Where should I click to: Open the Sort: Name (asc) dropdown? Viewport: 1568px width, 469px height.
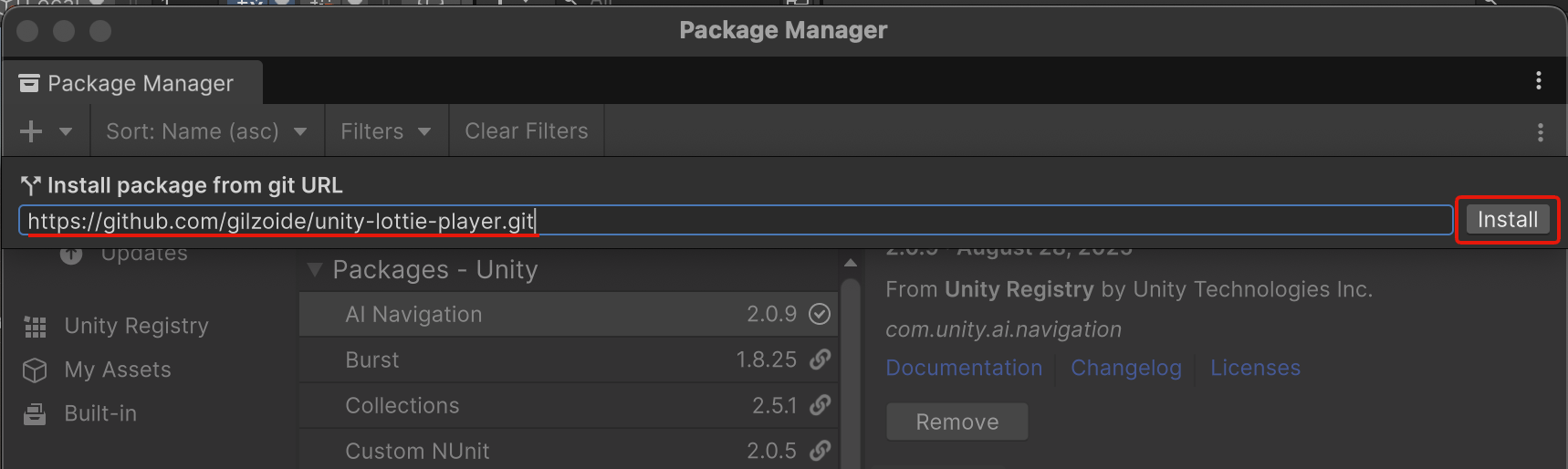(x=207, y=131)
